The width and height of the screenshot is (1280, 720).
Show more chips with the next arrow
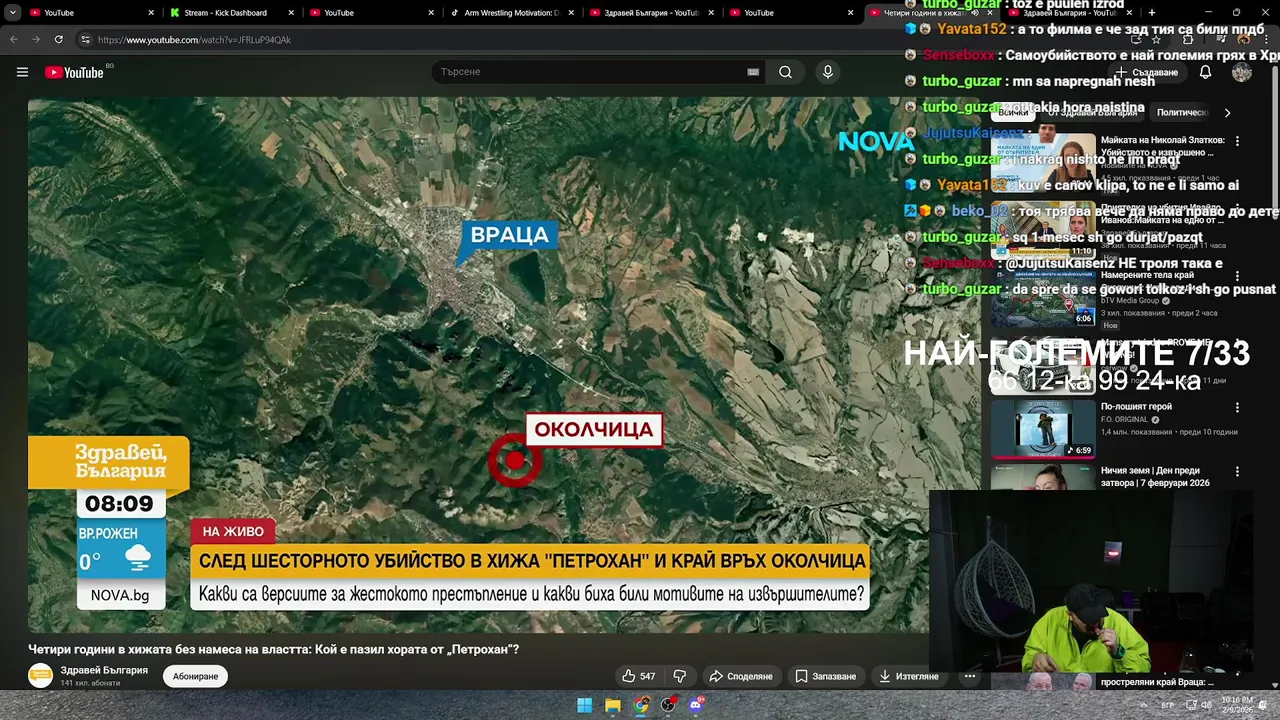tap(1227, 113)
